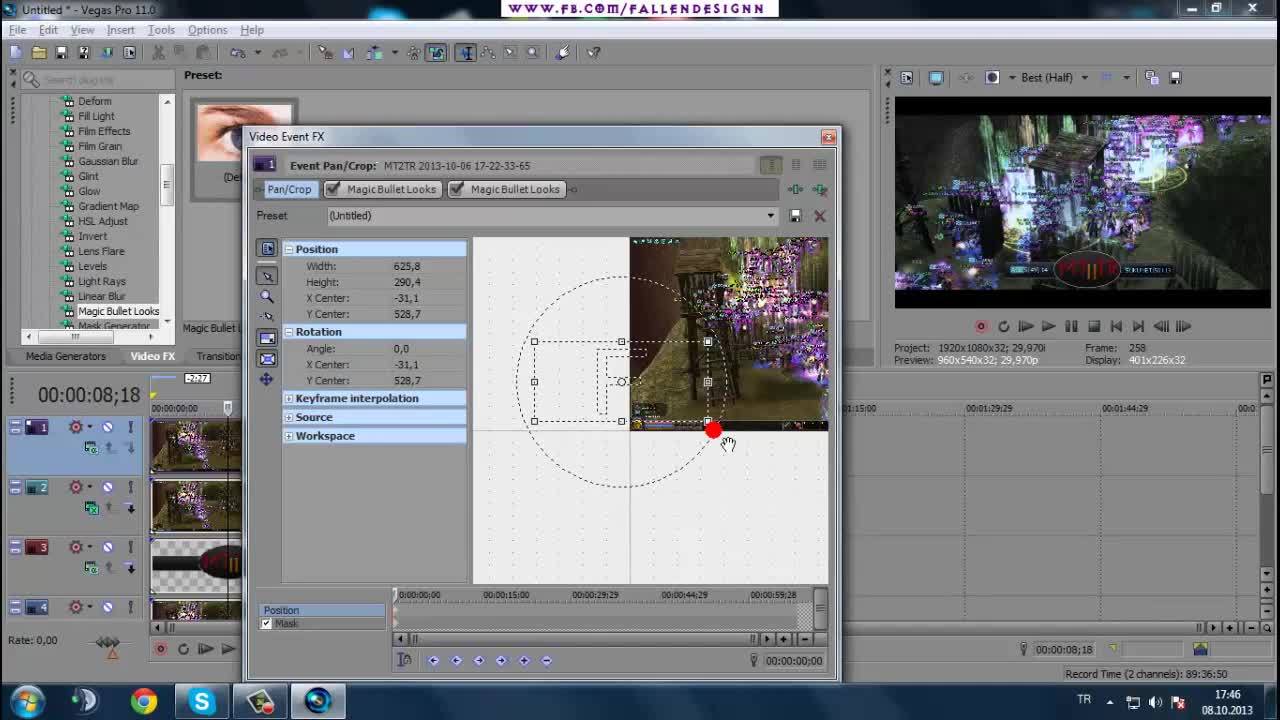Image resolution: width=1280 pixels, height=720 pixels.
Task: Jump to the first keyframe in the keyframe controller
Action: tap(434, 660)
